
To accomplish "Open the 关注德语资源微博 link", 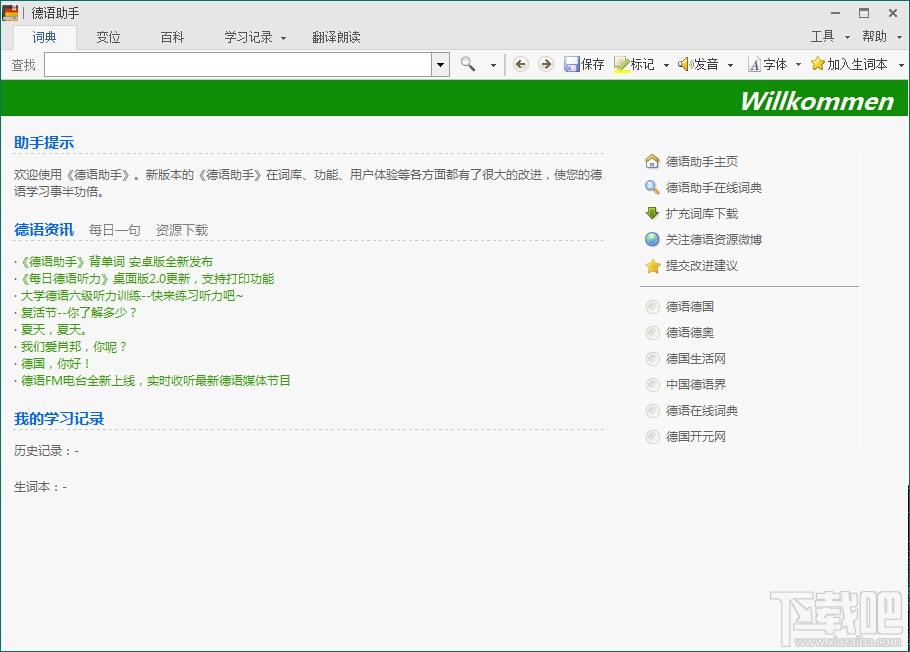I will pos(714,239).
